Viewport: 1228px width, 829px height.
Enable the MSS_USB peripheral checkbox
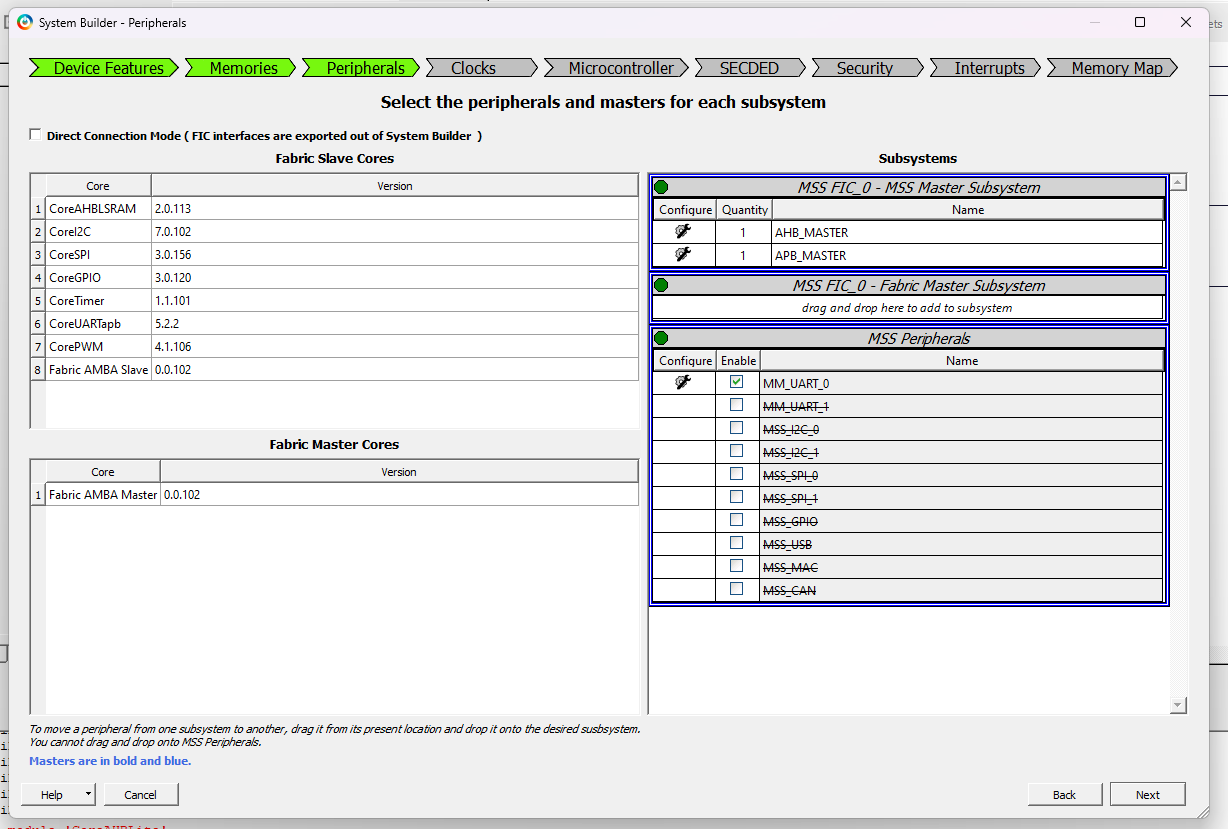(737, 542)
